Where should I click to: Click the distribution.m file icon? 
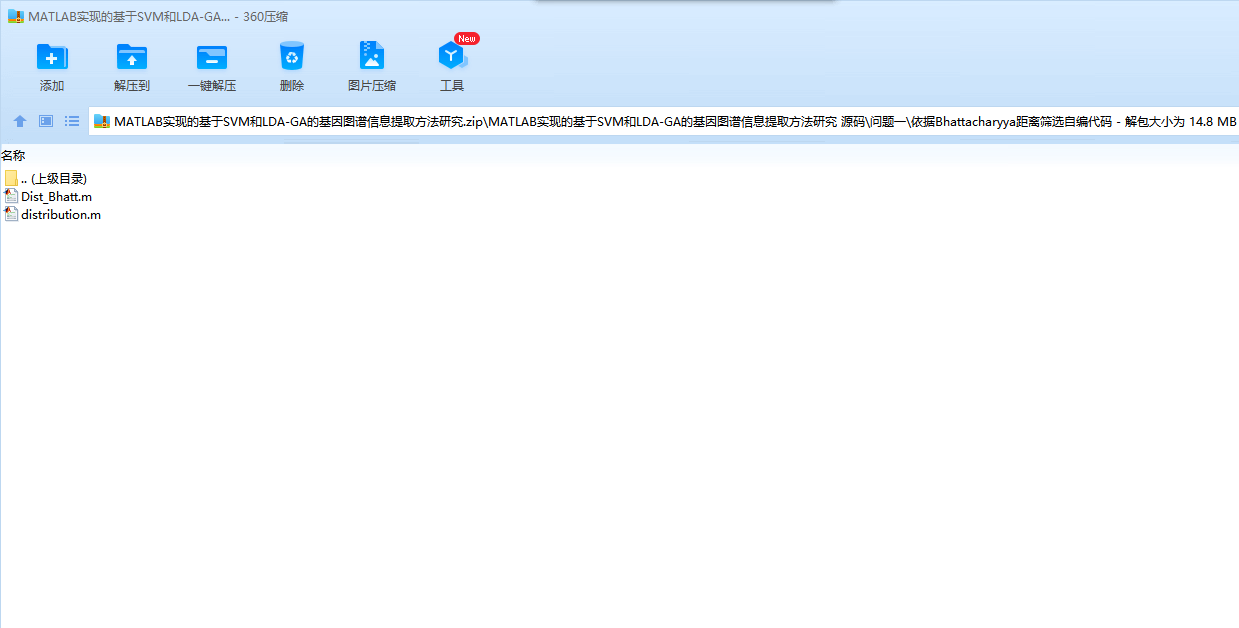(x=11, y=214)
